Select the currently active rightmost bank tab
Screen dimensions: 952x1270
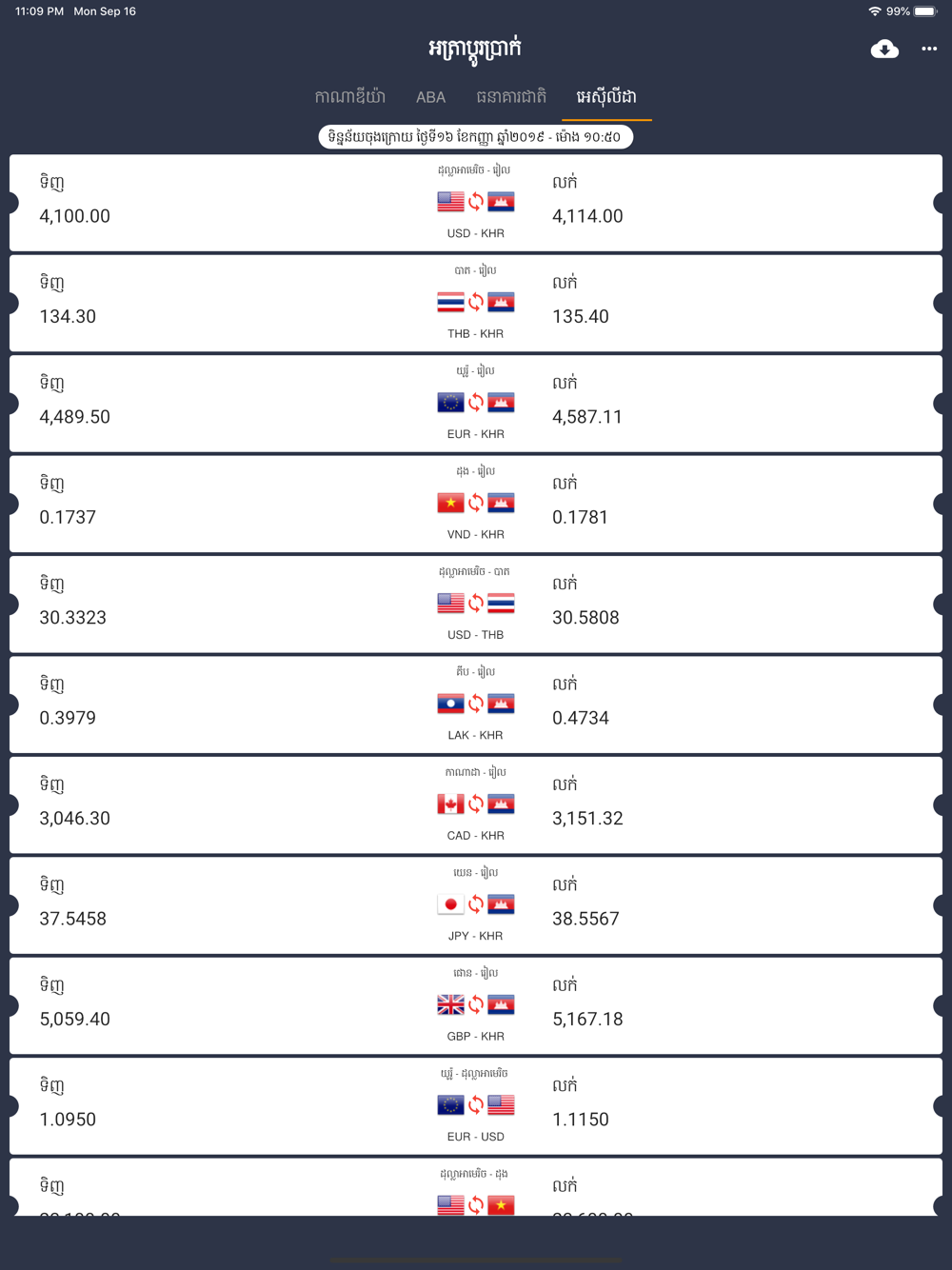tap(606, 97)
